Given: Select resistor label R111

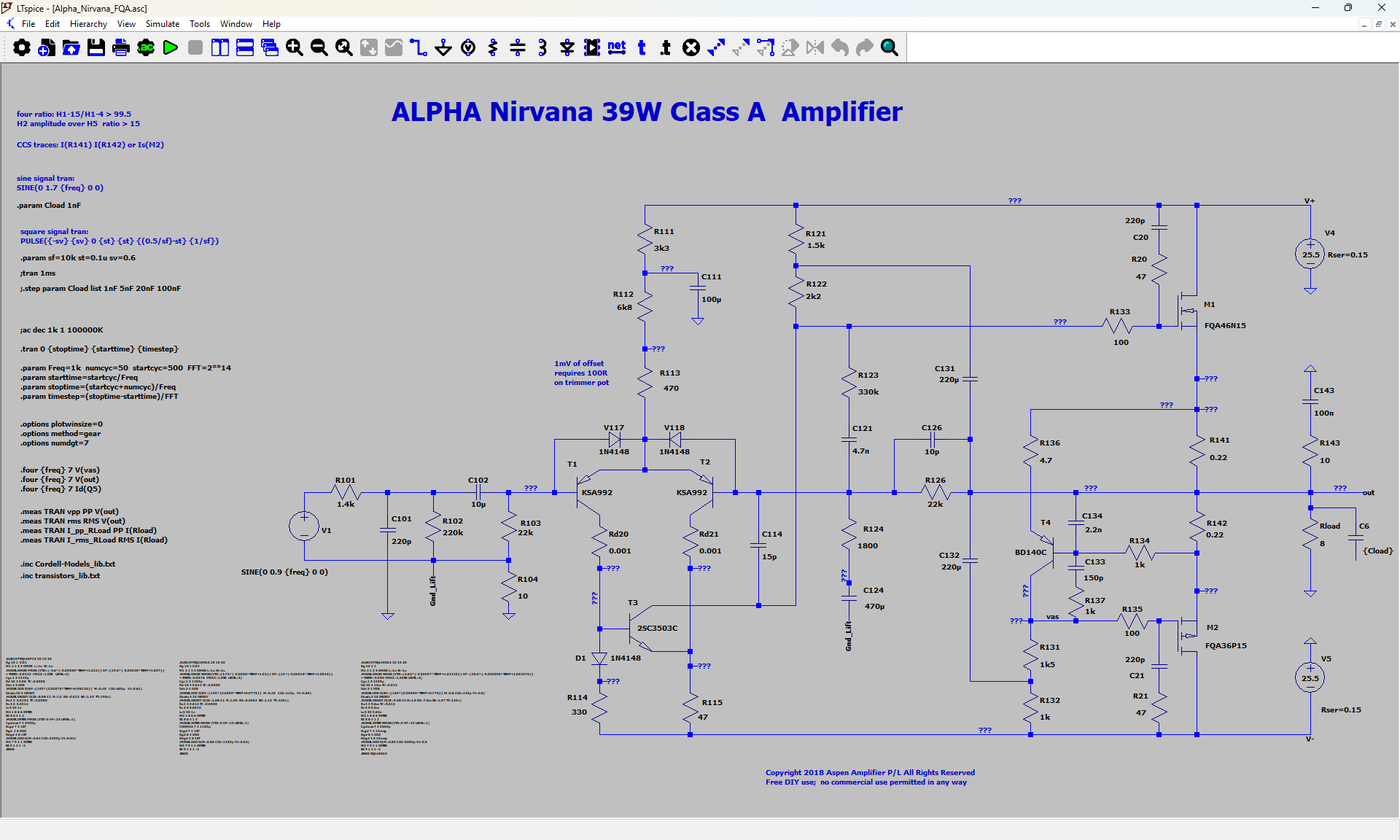Looking at the screenshot, I should [664, 232].
